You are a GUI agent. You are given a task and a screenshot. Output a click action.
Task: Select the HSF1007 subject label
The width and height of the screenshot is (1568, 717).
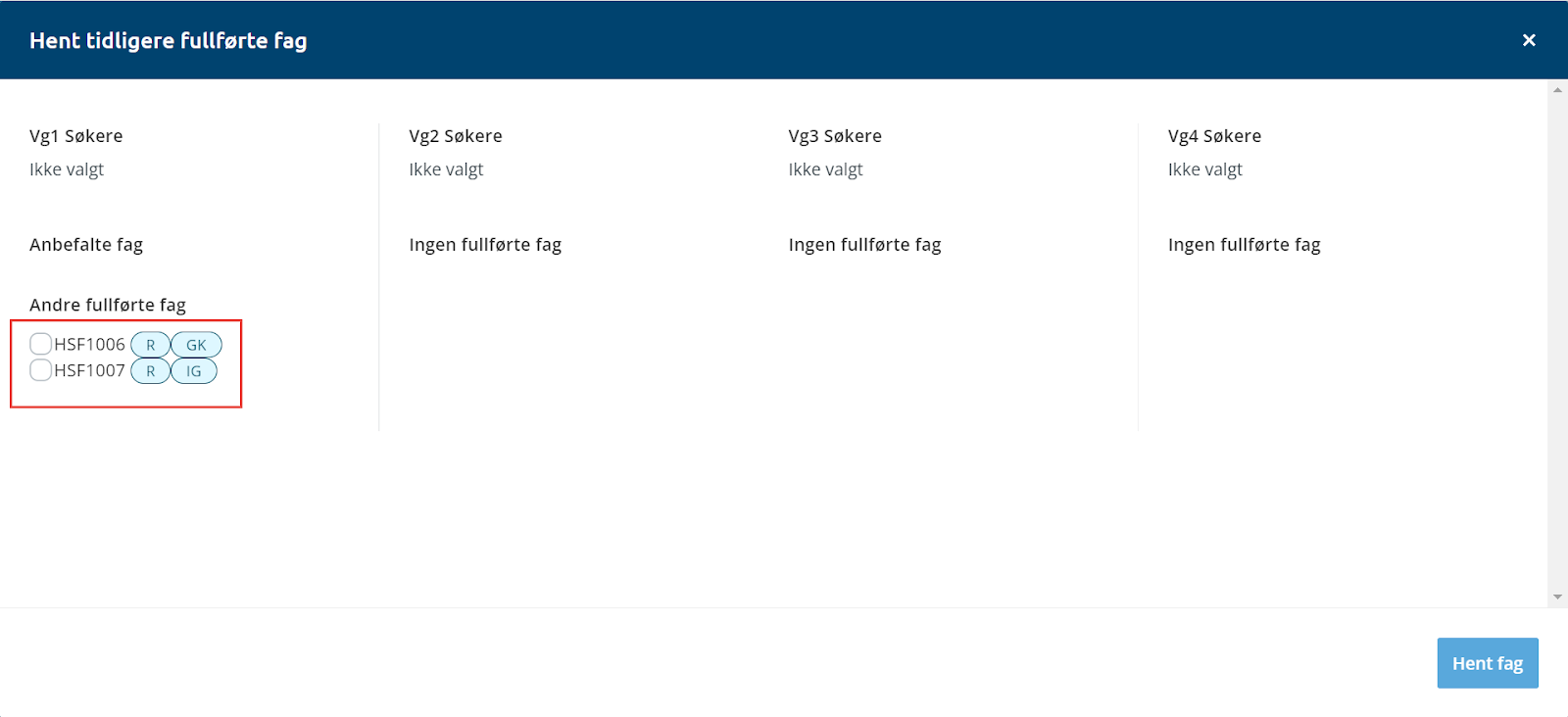[89, 371]
